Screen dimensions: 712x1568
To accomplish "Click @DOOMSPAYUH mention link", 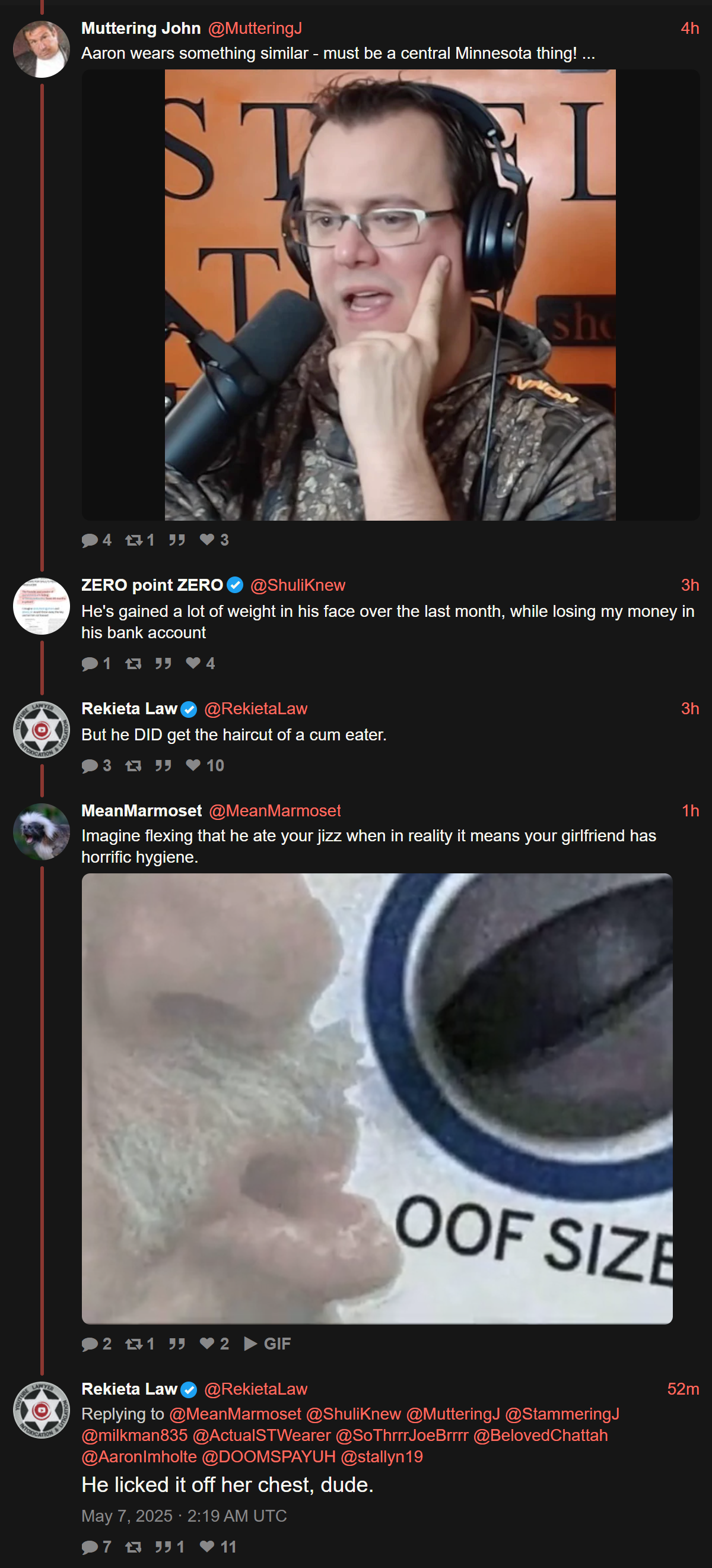I will pyautogui.click(x=268, y=1456).
